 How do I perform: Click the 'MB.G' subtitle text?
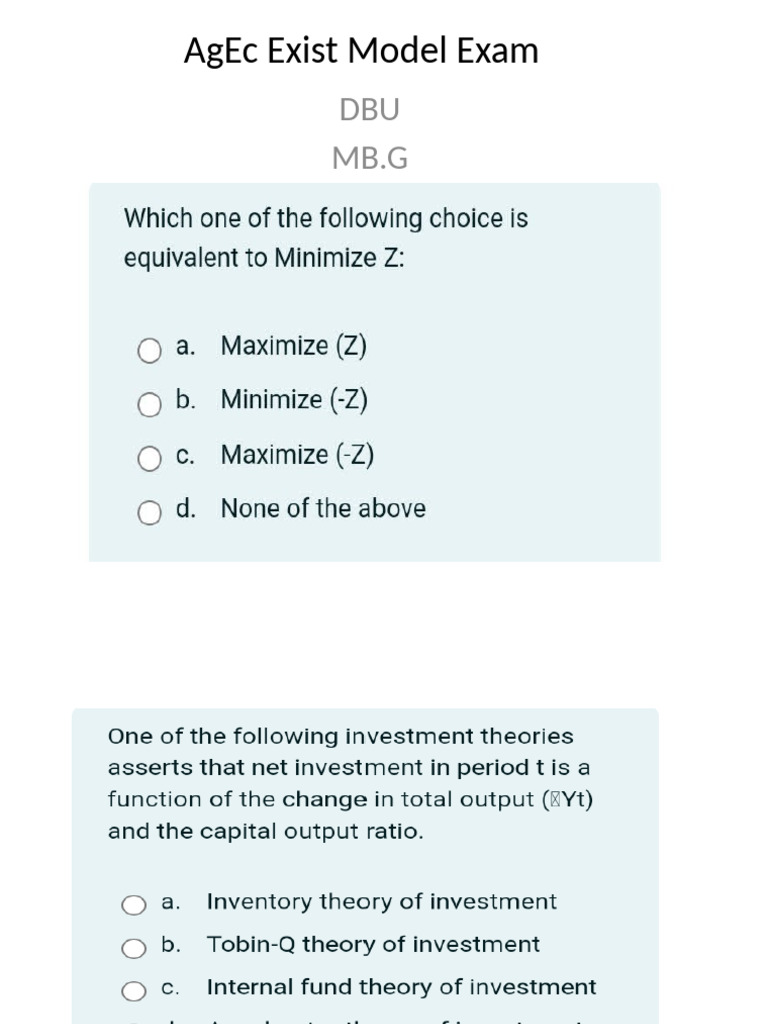click(x=370, y=158)
